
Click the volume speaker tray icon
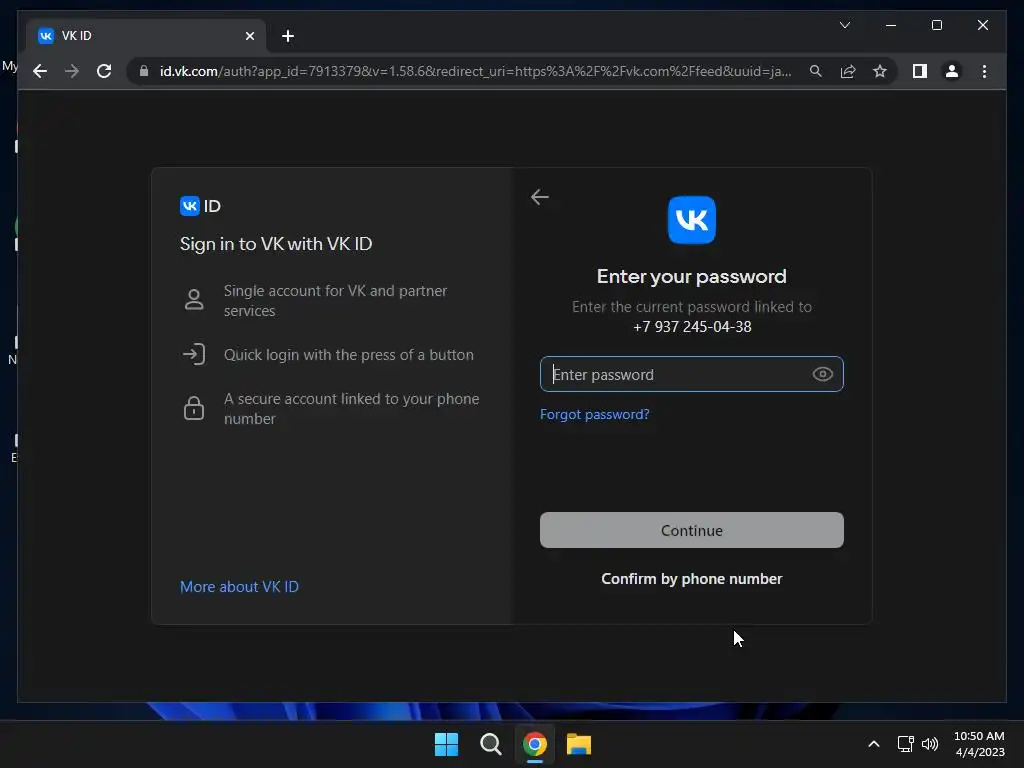930,744
